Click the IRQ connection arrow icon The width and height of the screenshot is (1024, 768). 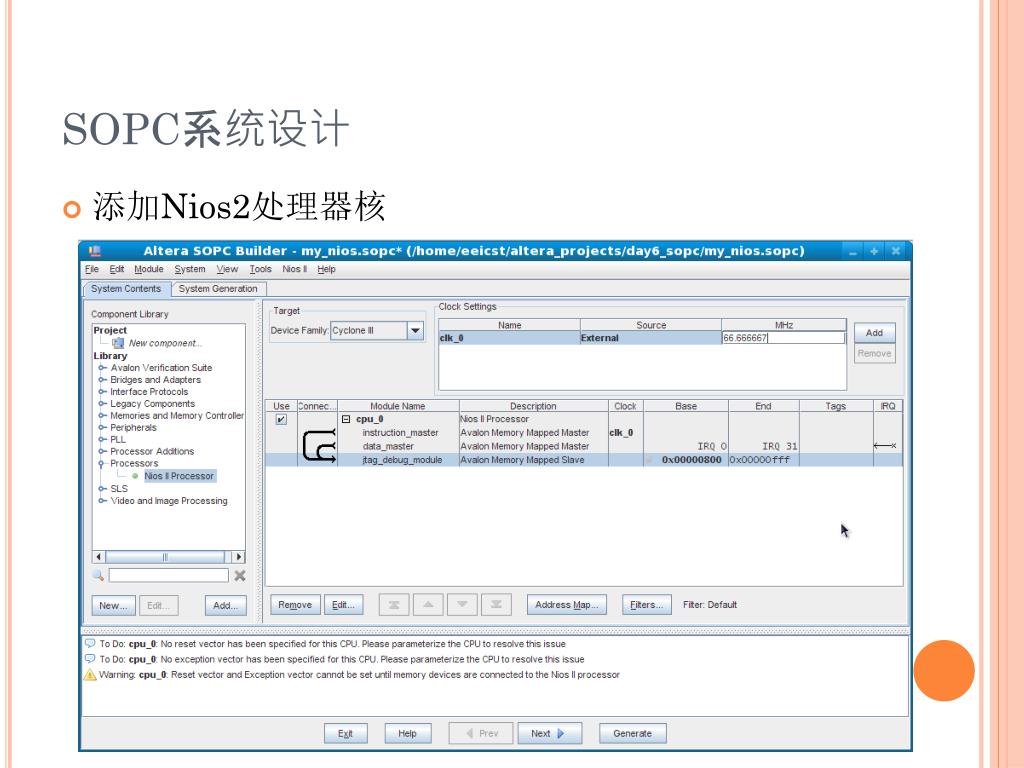pos(885,446)
